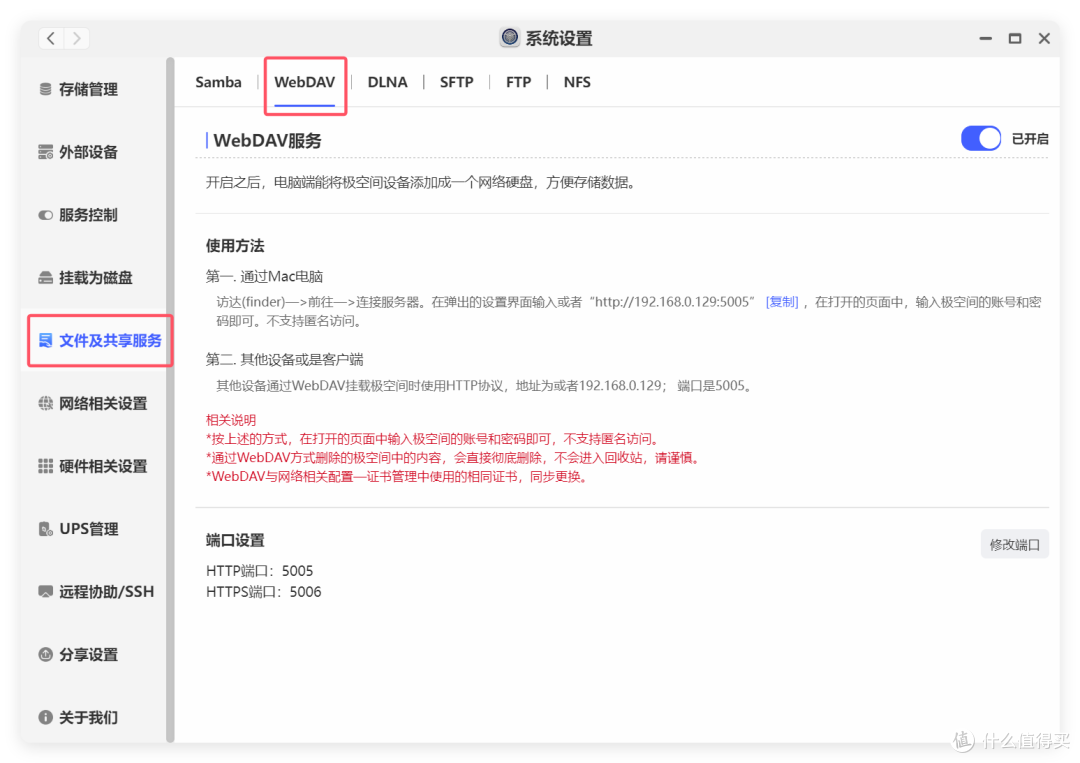Viewport: 1080px width, 763px height.
Task: Click the 修改端口 button
Action: click(x=1015, y=544)
